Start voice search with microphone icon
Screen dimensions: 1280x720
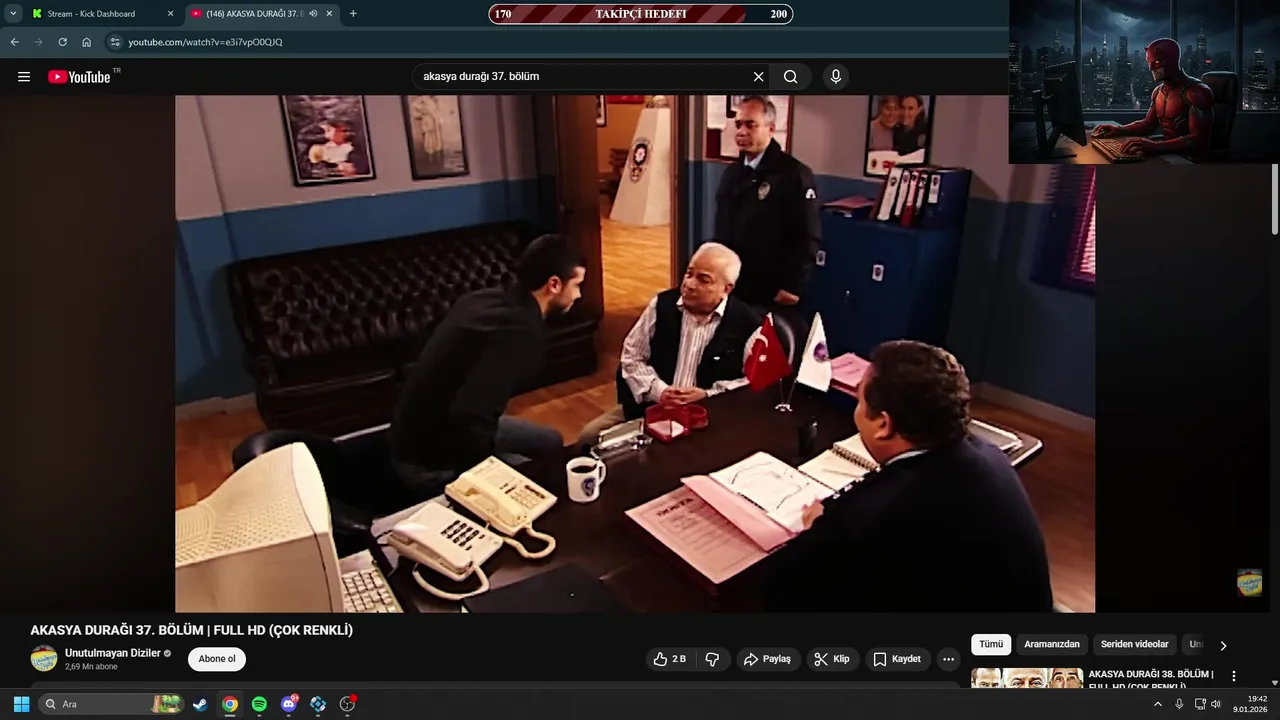coord(836,77)
